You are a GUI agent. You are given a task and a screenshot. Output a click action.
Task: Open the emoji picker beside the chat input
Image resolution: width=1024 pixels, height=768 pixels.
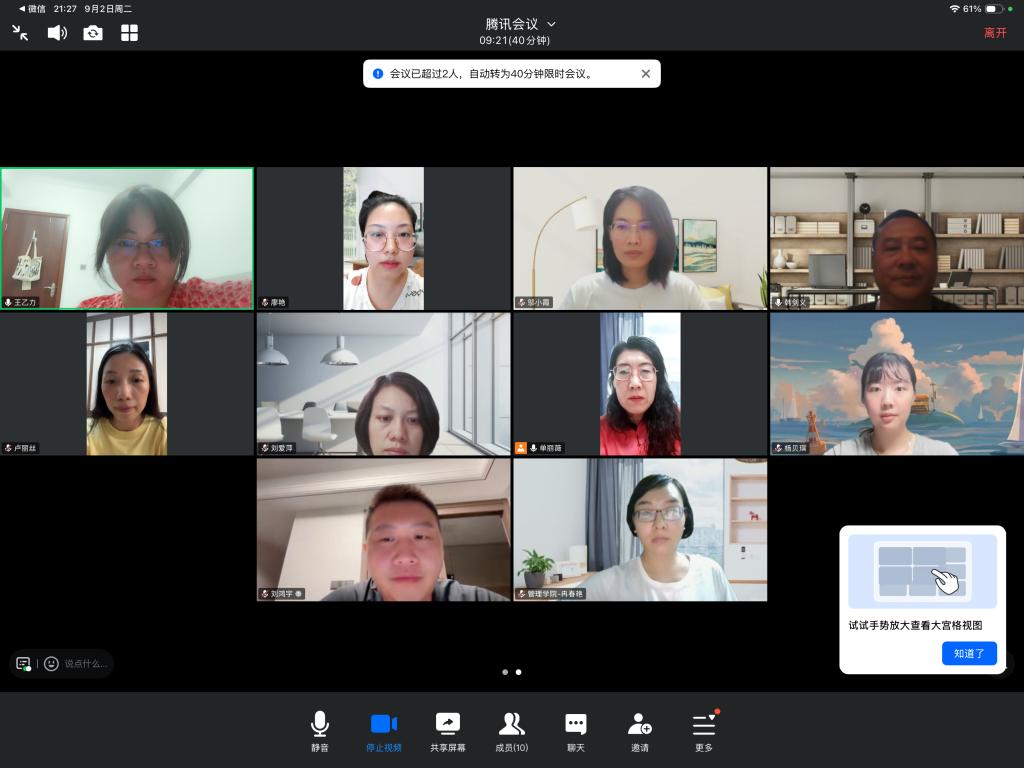click(x=51, y=663)
